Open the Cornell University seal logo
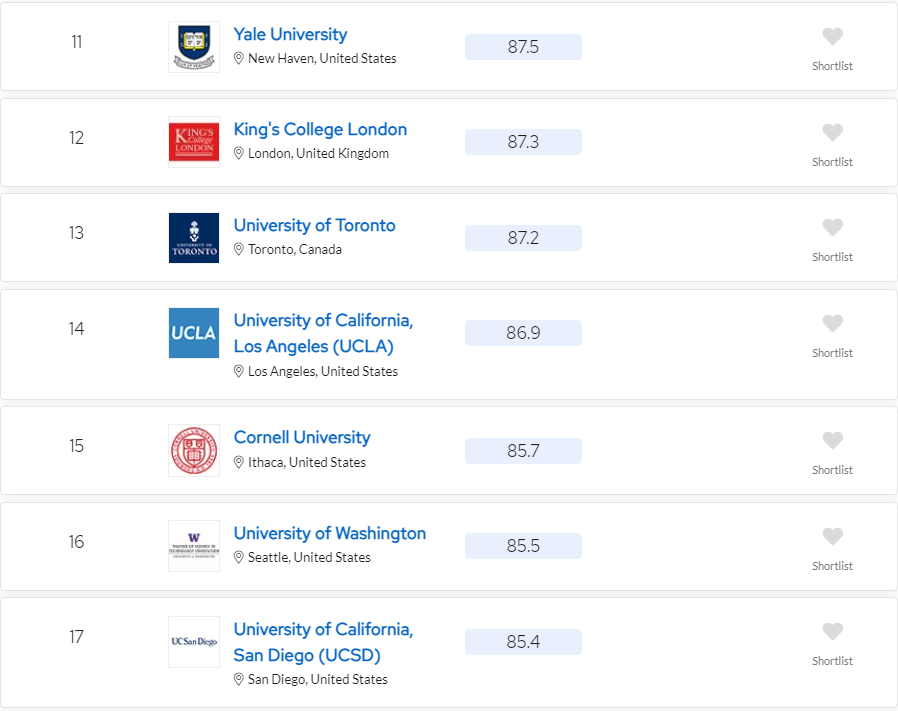Screen dimensions: 898x711 point(194,450)
